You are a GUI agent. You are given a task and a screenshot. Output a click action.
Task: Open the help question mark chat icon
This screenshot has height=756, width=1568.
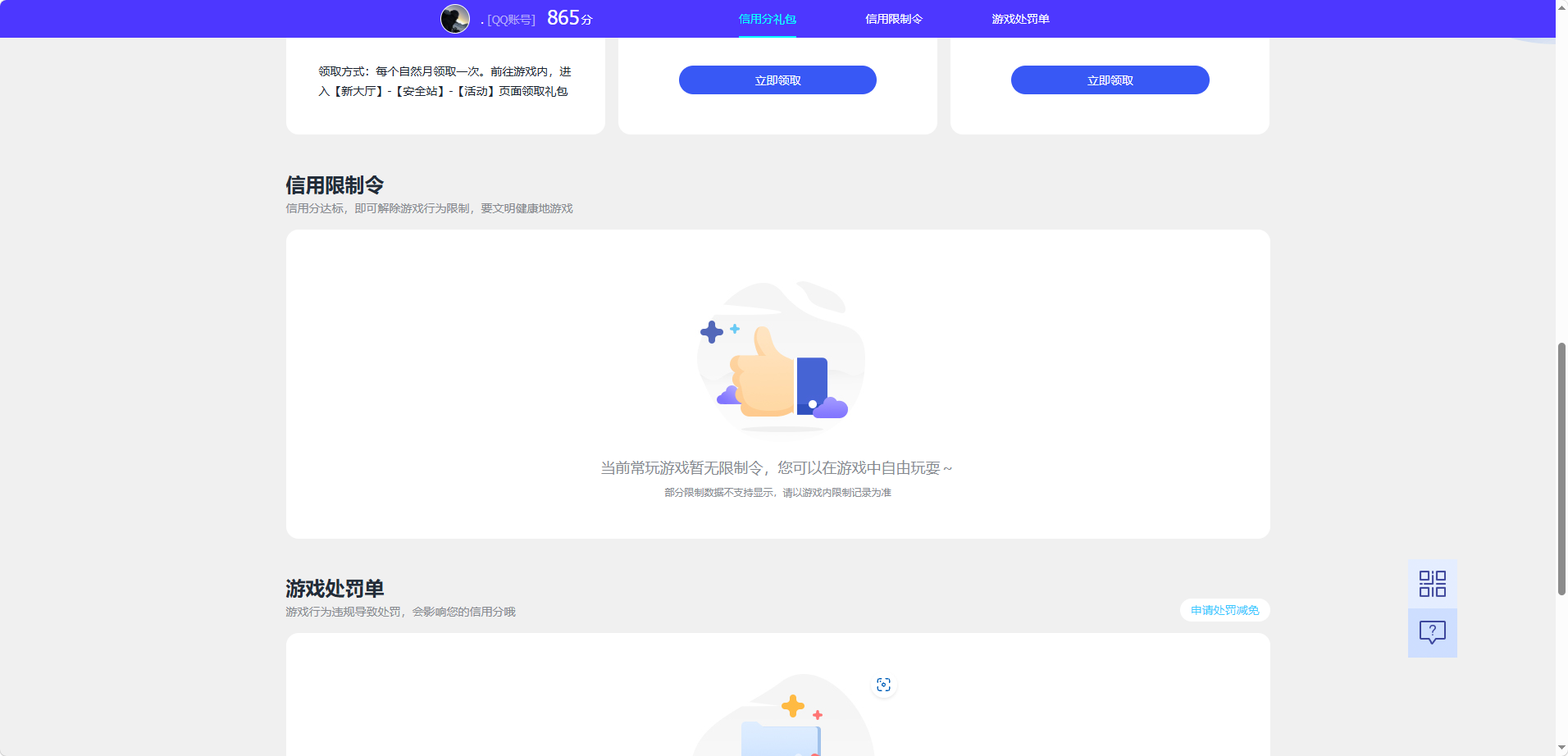(1432, 632)
